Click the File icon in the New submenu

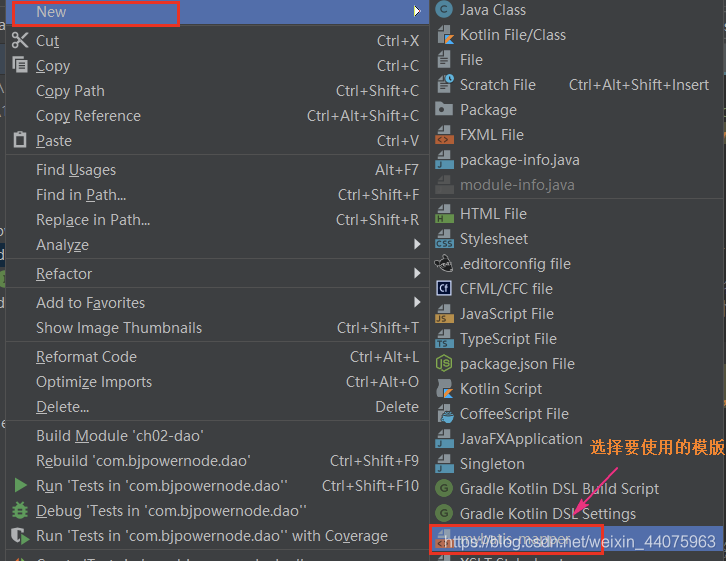[444, 60]
